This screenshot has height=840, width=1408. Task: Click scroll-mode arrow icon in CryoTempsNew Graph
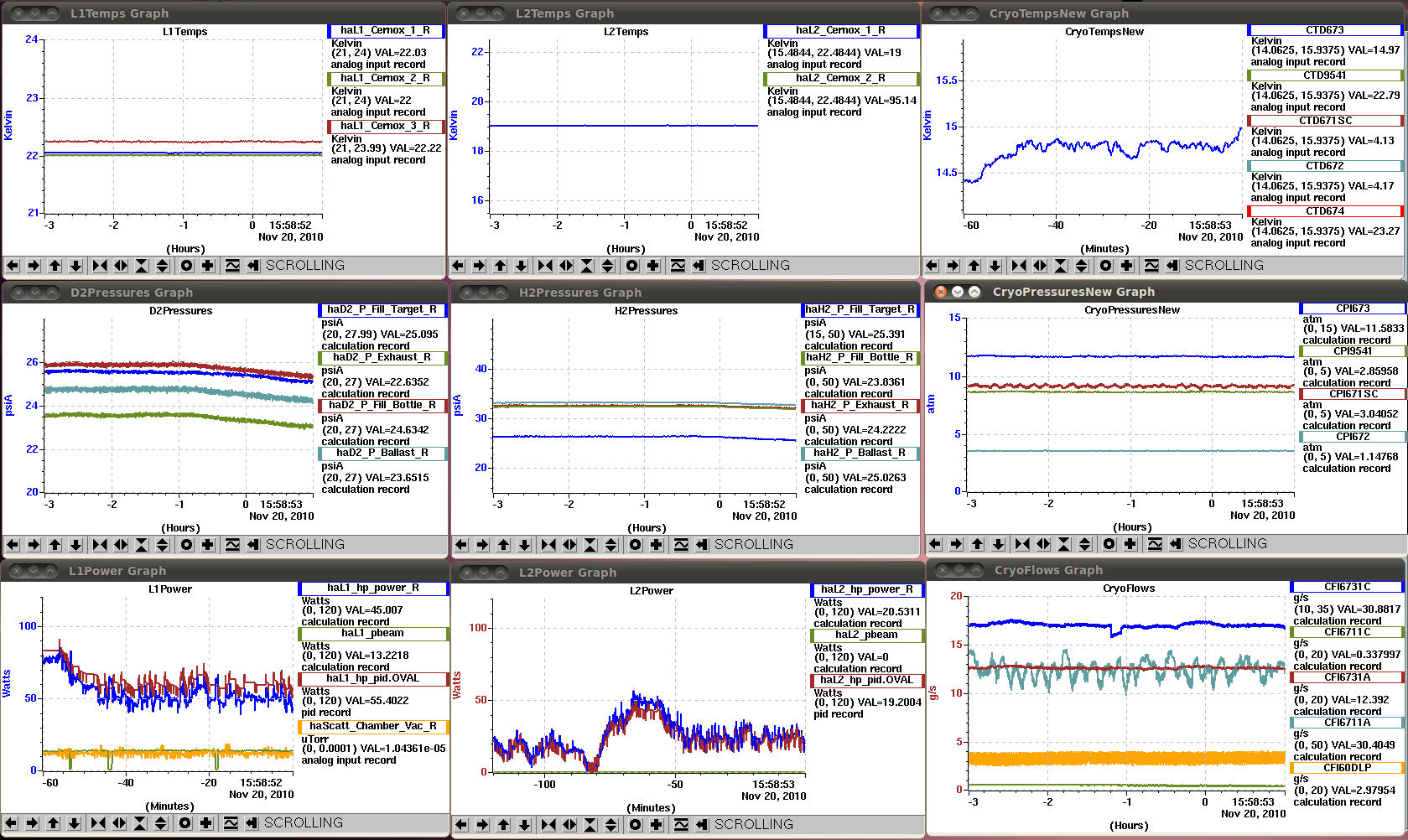[x=1172, y=266]
